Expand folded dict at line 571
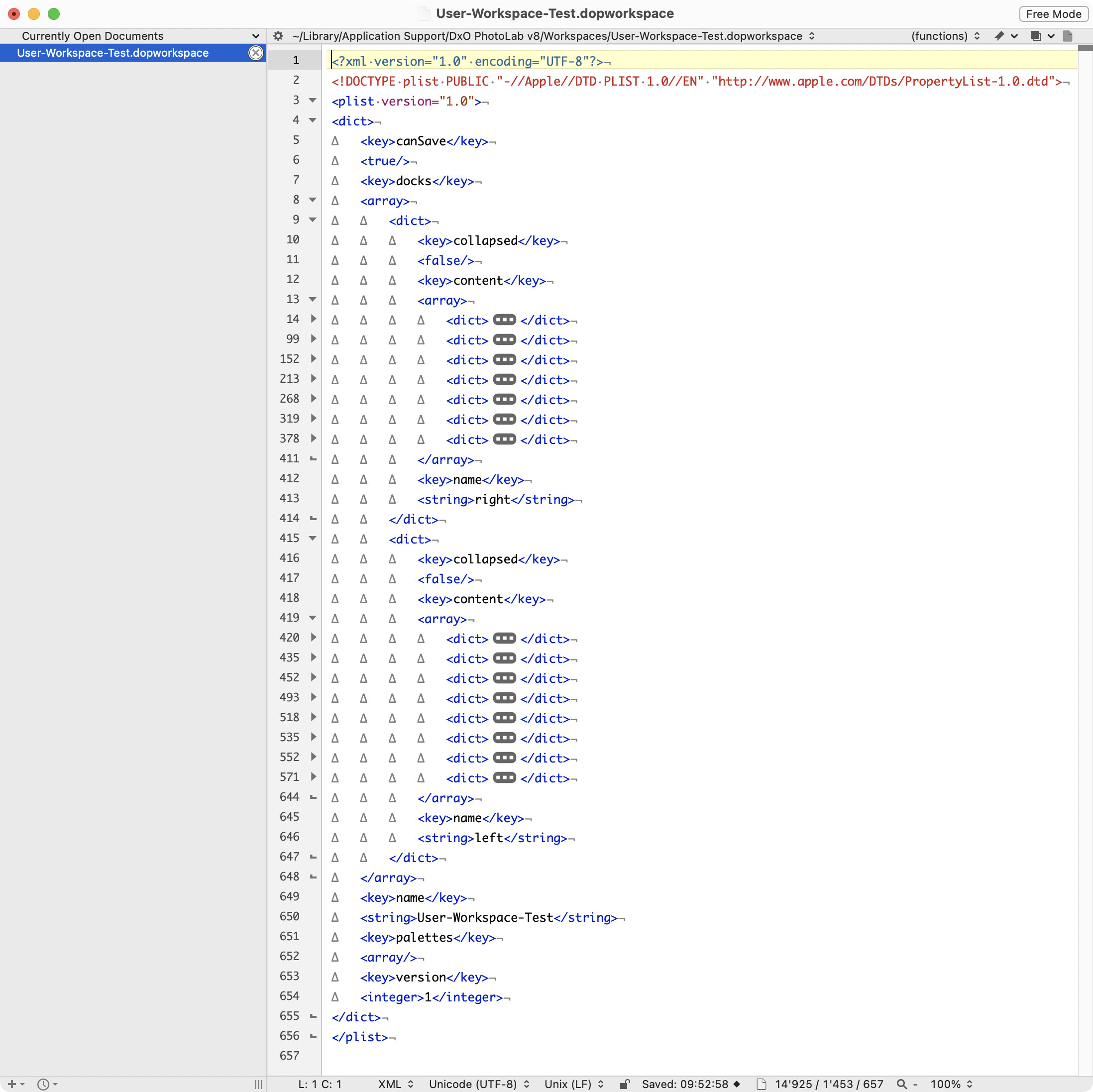The image size is (1093, 1092). click(313, 777)
